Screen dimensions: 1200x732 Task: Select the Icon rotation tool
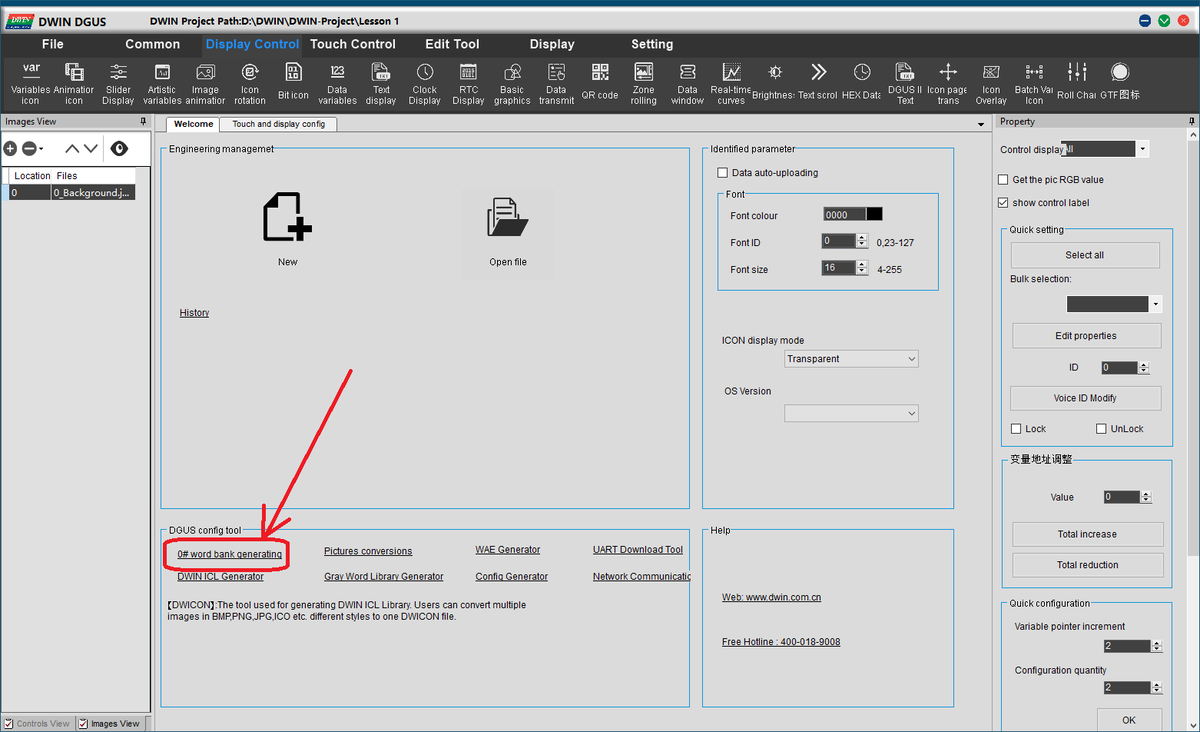point(250,82)
